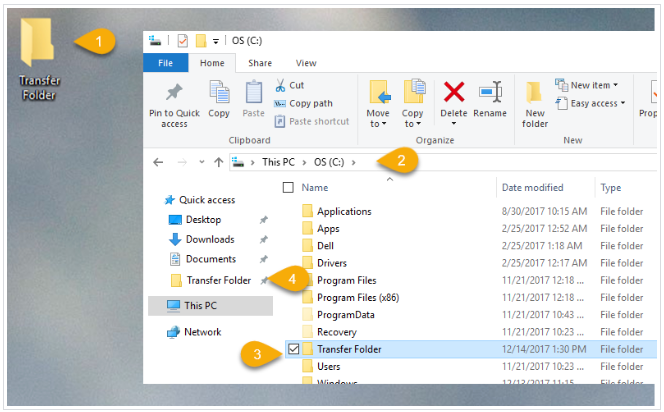Toggle the select-all checkbox beside Name
Viewport: 664px width, 412px height.
[288, 188]
